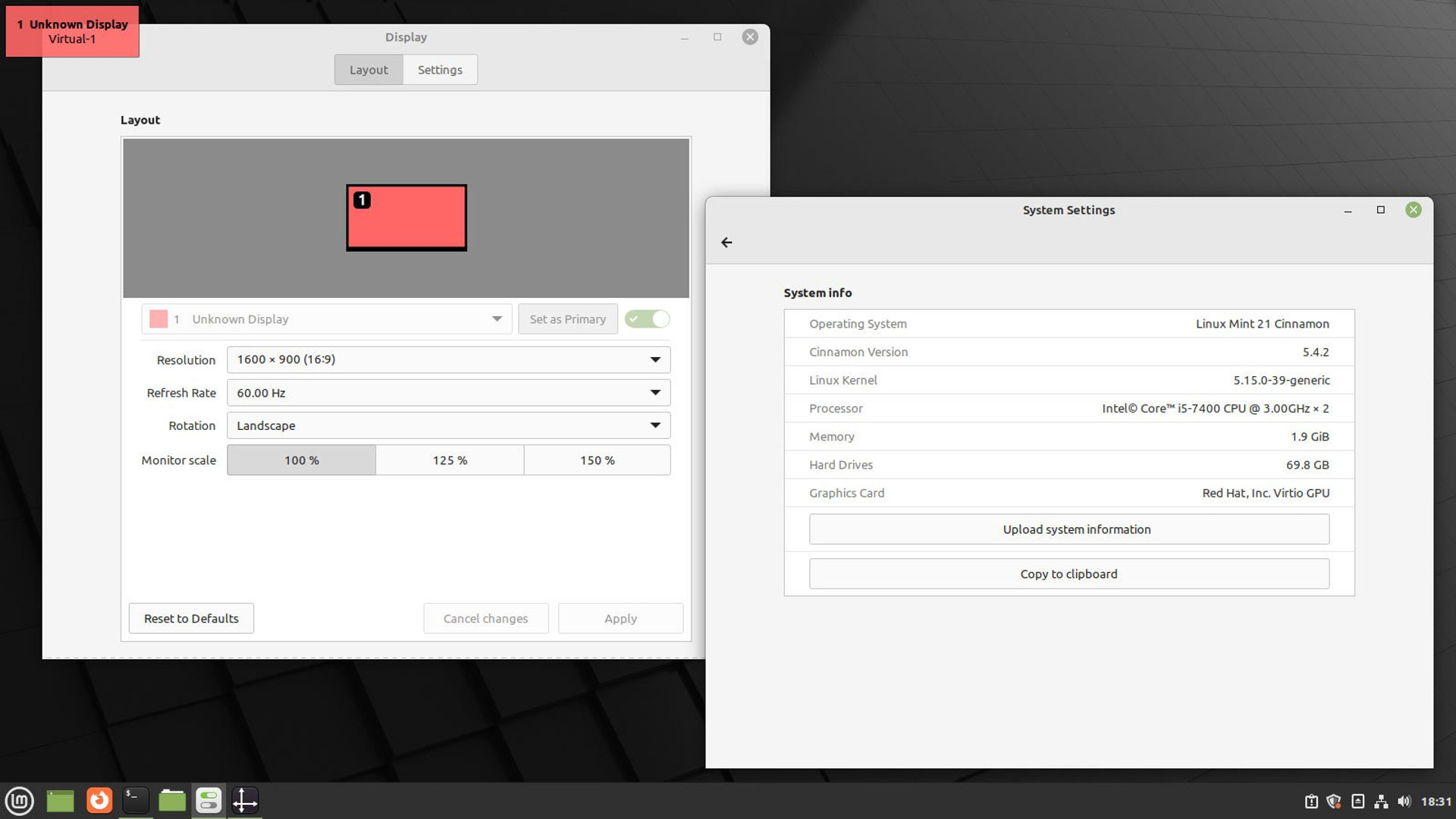Select 125 % monitor scale
The width and height of the screenshot is (1456, 819).
(x=450, y=460)
